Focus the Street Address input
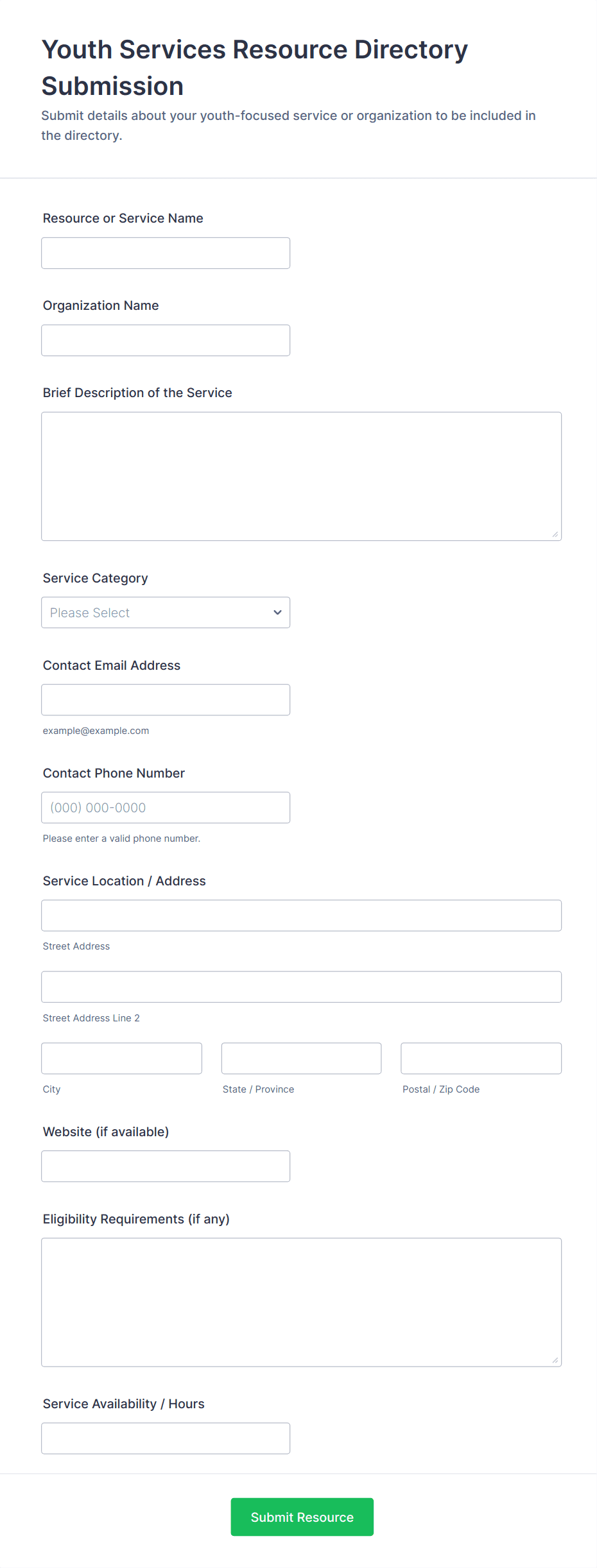Viewport: 597px width, 1568px height. [301, 916]
